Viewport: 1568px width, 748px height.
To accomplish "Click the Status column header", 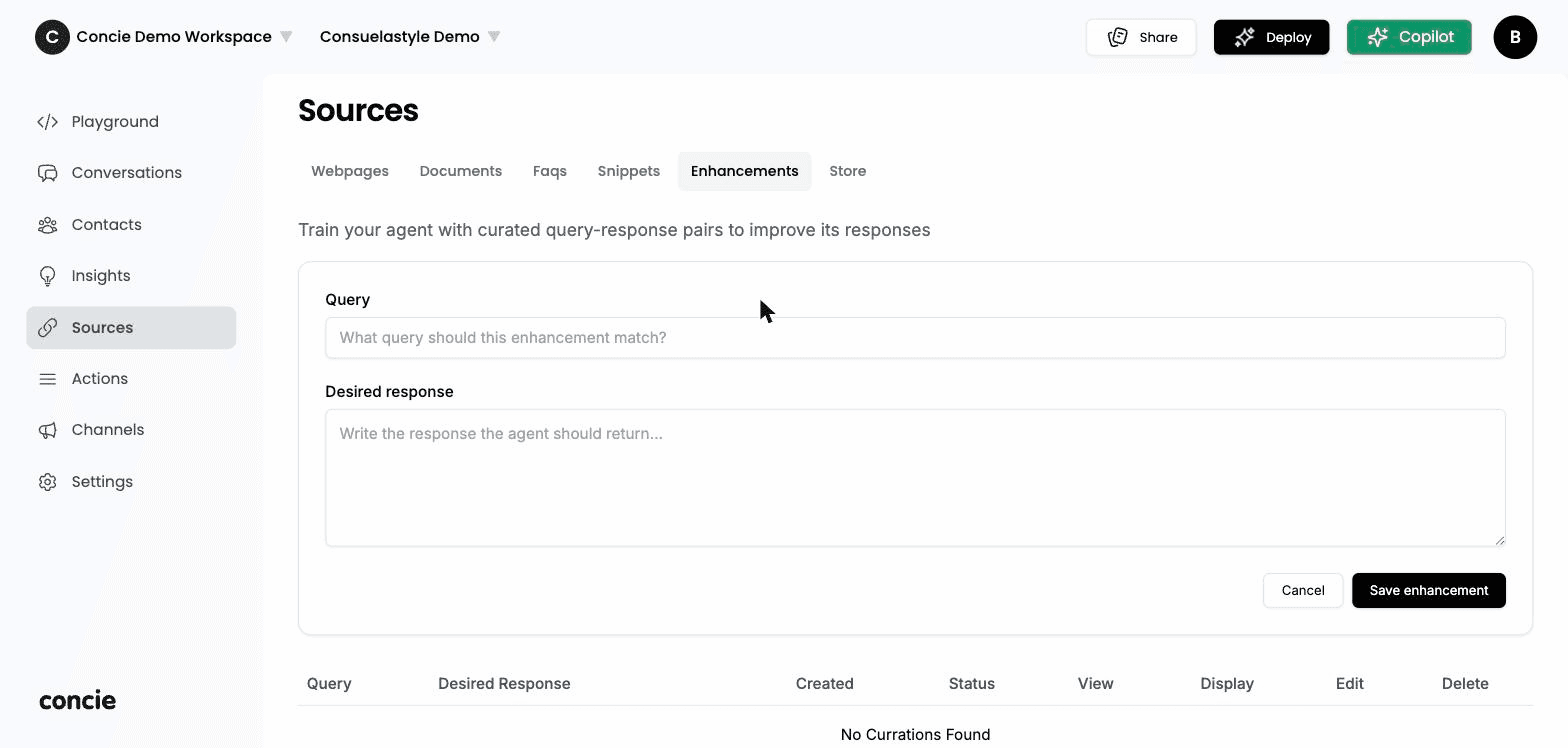I will [x=972, y=684].
